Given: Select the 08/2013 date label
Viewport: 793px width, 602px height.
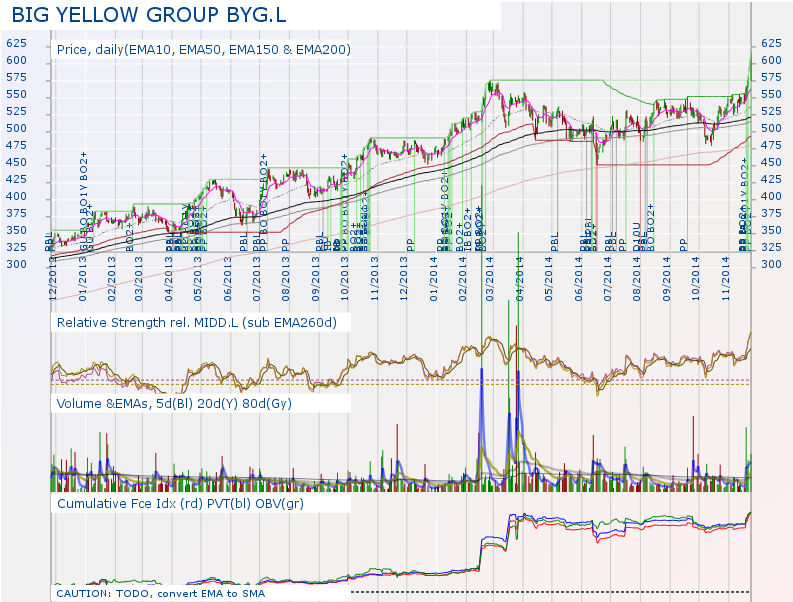Looking at the screenshot, I should (x=286, y=279).
